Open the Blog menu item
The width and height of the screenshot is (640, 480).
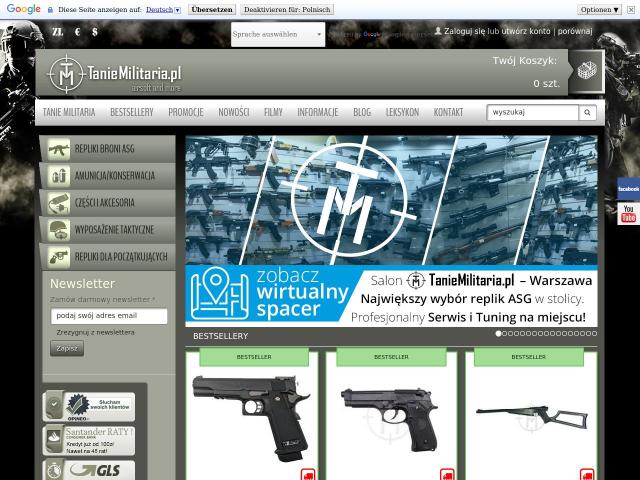pyautogui.click(x=362, y=112)
